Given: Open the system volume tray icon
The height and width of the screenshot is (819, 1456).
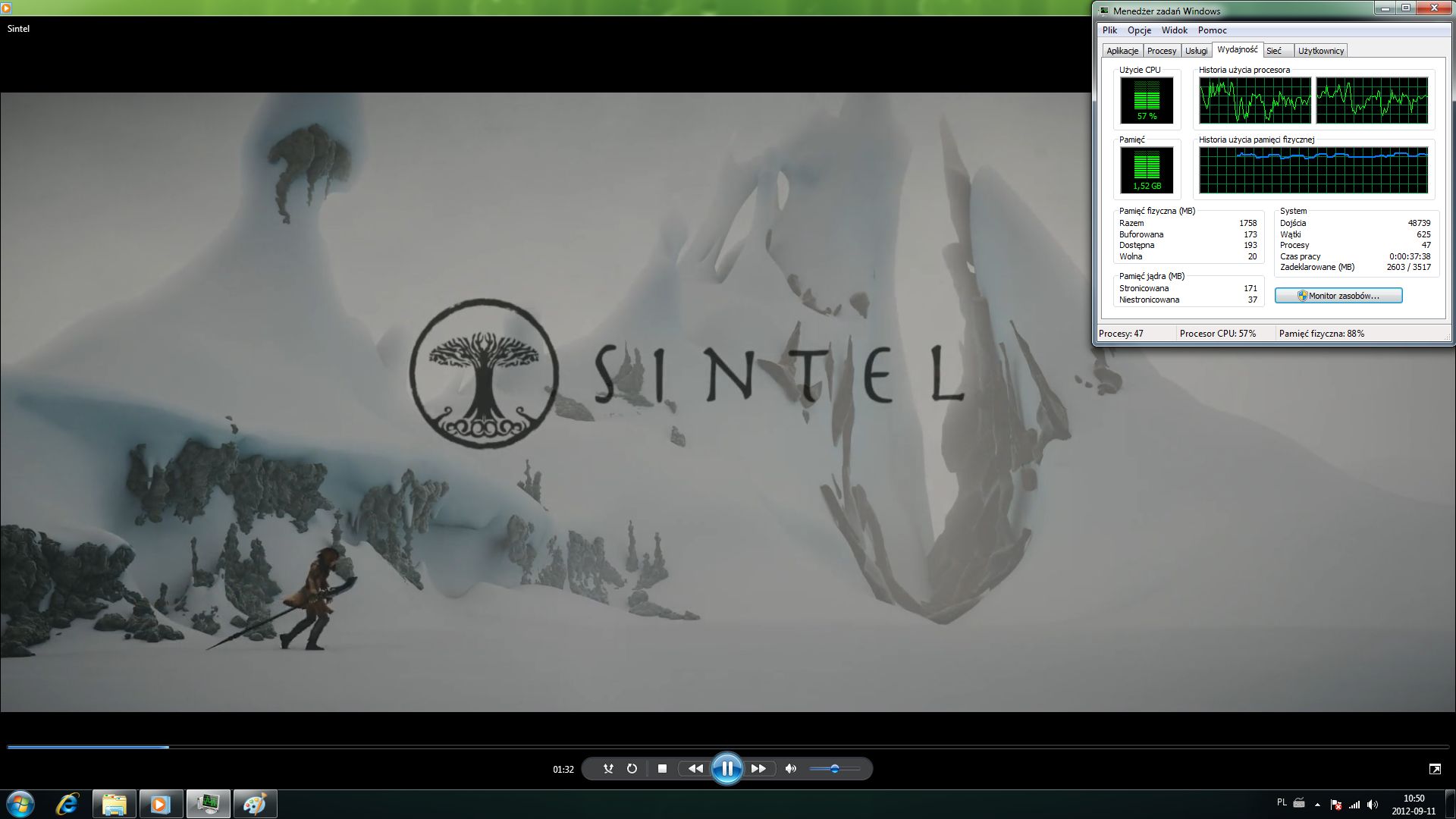Looking at the screenshot, I should coord(1373,805).
